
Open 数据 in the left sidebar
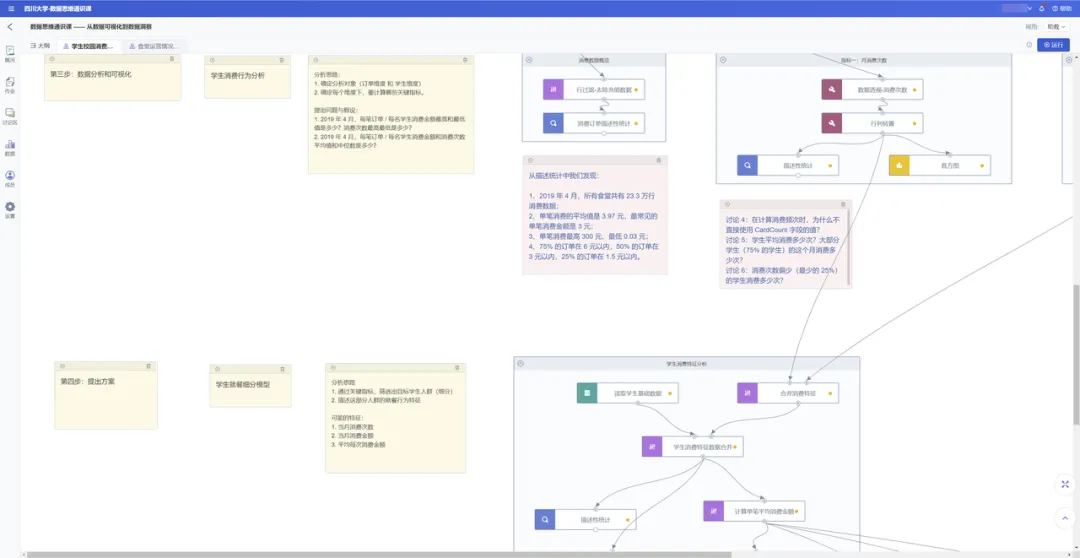10,147
